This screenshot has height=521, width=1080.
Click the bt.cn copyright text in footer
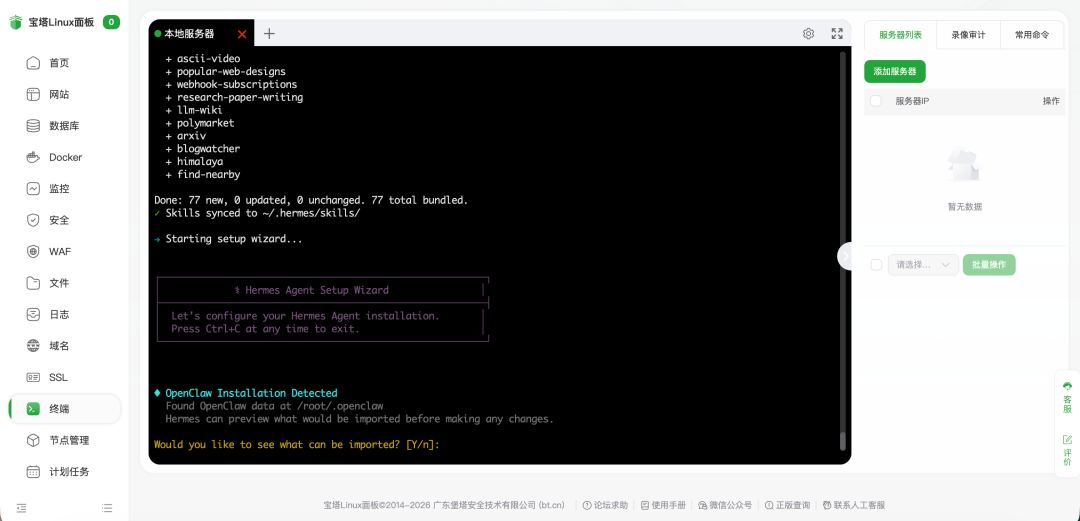(444, 505)
